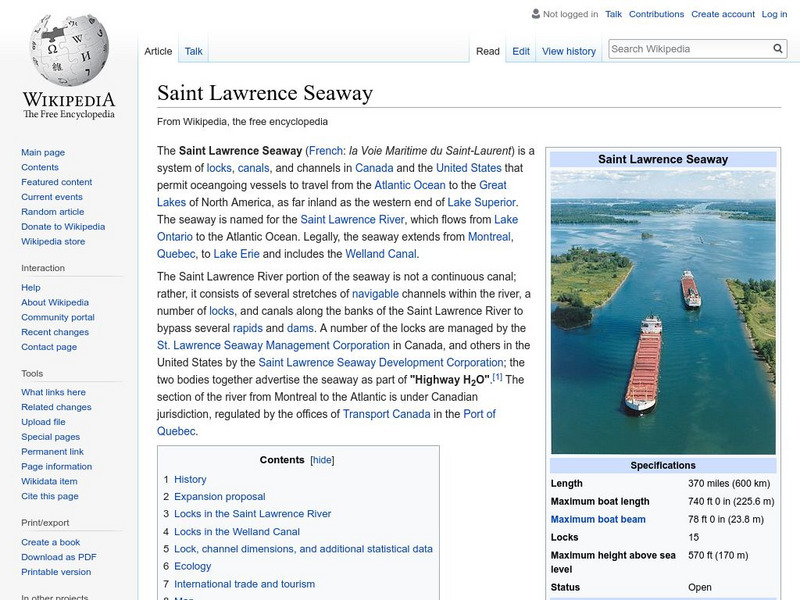
Task: Open the View history tab
Action: point(568,51)
